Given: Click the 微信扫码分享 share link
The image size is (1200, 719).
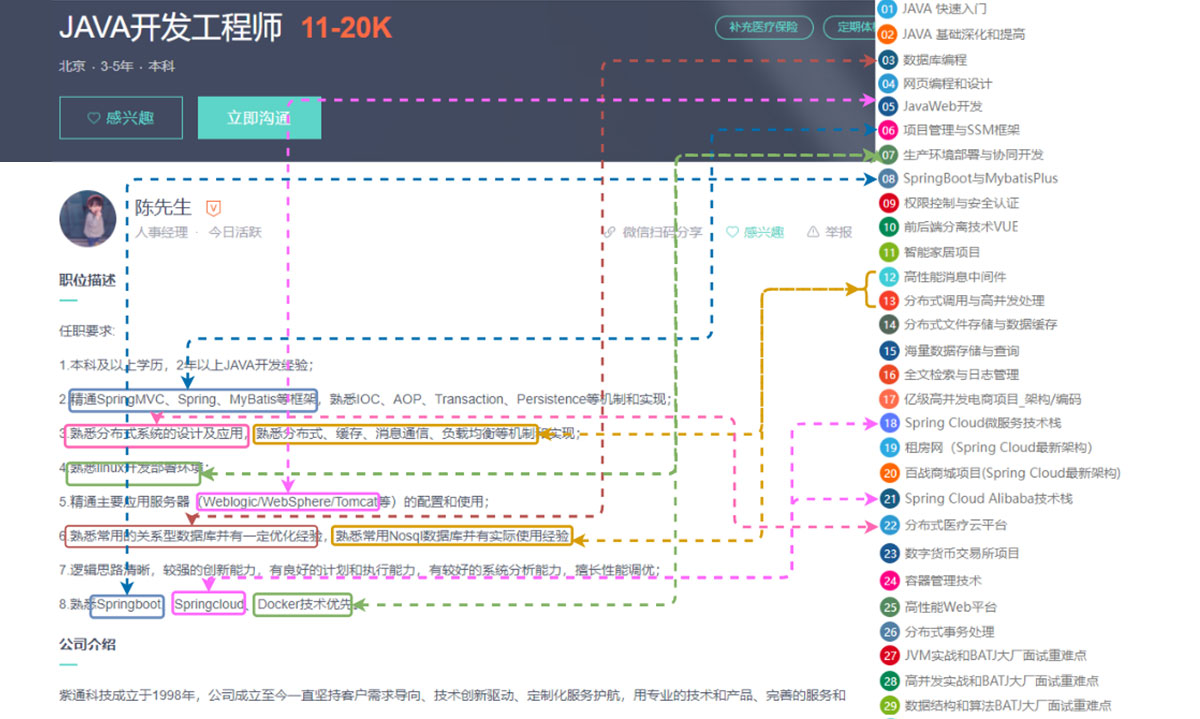Looking at the screenshot, I should [x=653, y=232].
